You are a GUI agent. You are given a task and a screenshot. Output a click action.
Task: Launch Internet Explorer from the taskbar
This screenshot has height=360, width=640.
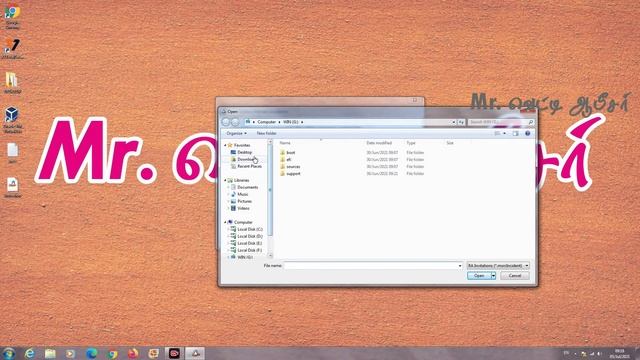pyautogui.click(x=29, y=353)
